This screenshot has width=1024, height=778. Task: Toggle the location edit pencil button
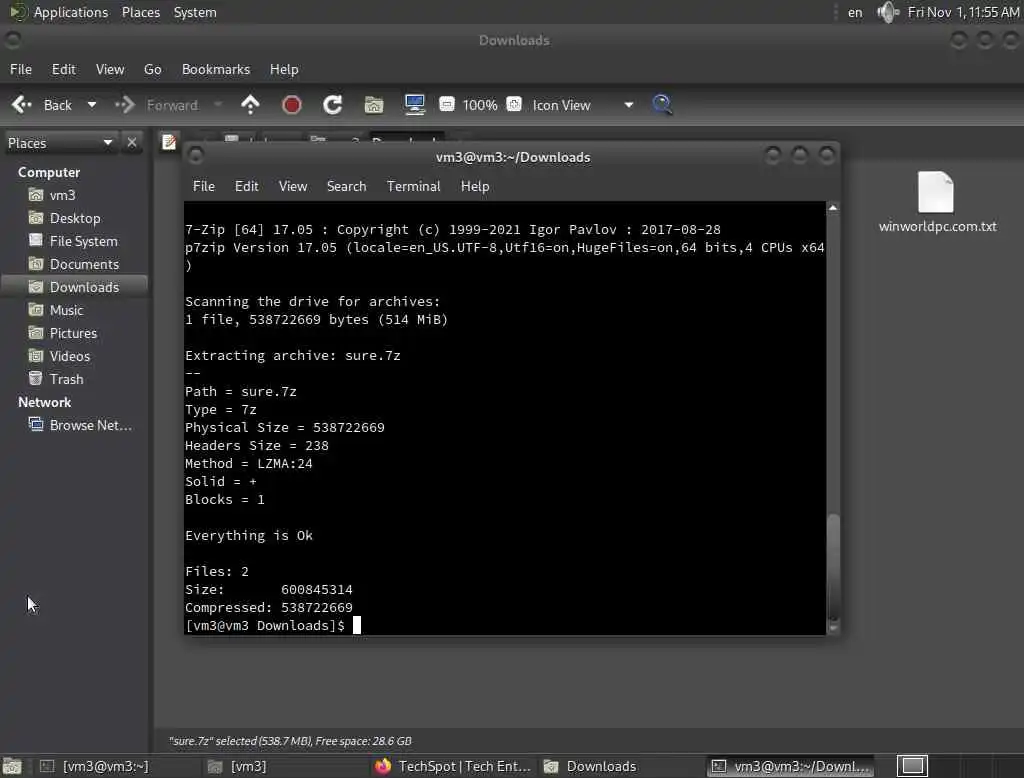169,142
